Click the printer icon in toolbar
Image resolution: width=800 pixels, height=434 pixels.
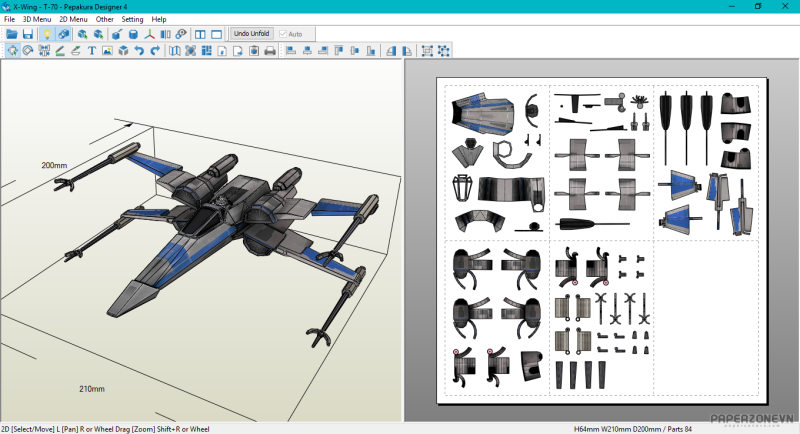click(x=269, y=50)
